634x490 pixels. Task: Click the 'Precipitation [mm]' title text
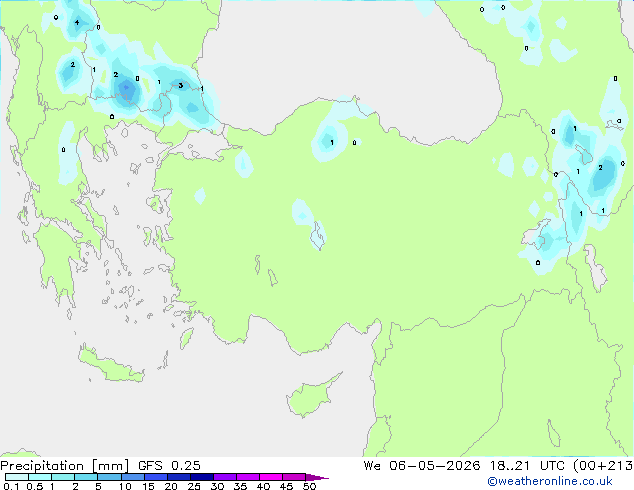pos(65,466)
